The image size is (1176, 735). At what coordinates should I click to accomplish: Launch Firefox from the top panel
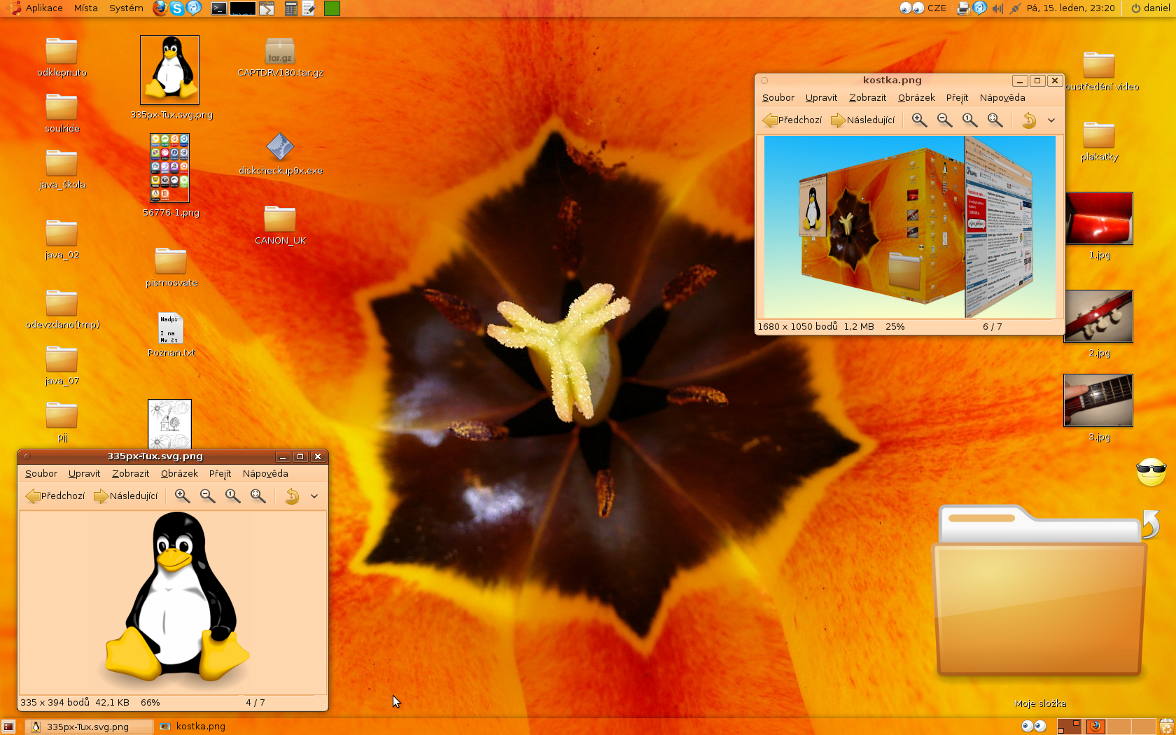click(160, 8)
